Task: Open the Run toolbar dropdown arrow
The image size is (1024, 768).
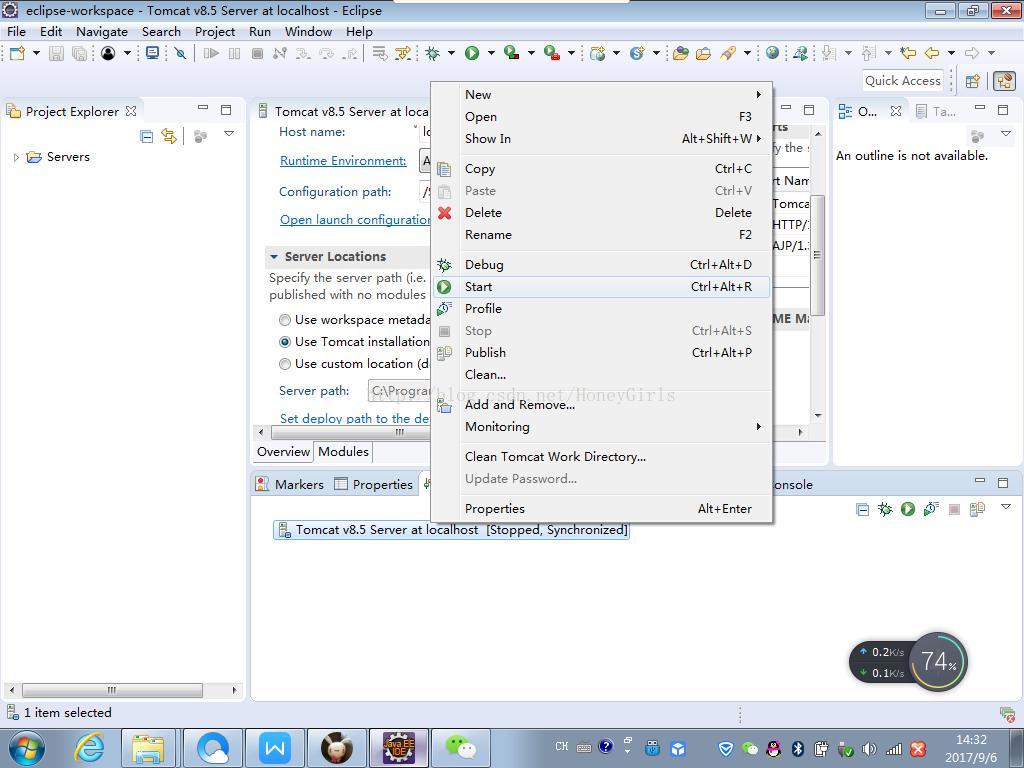Action: pyautogui.click(x=491, y=54)
